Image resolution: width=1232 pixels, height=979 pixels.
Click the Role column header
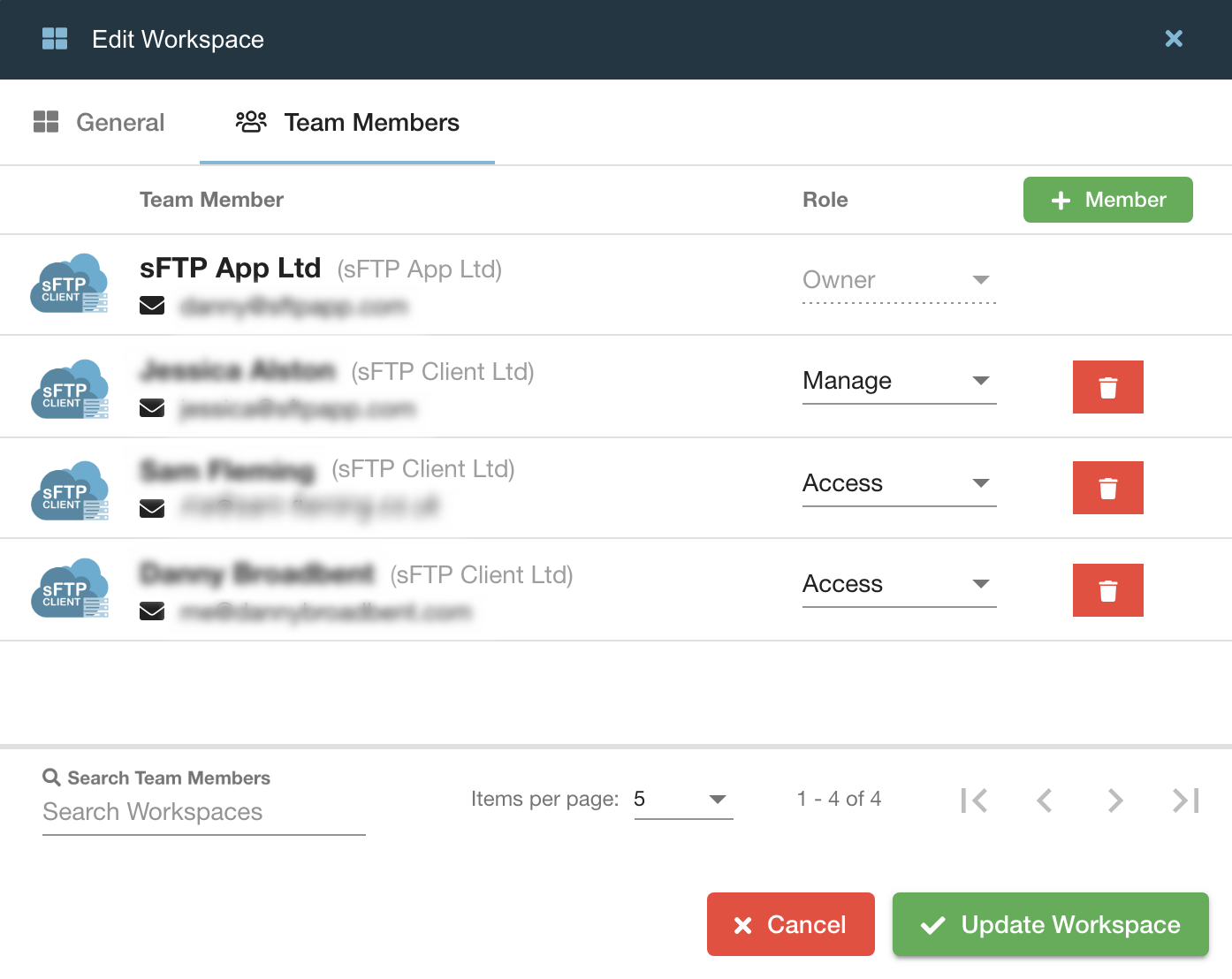(825, 200)
